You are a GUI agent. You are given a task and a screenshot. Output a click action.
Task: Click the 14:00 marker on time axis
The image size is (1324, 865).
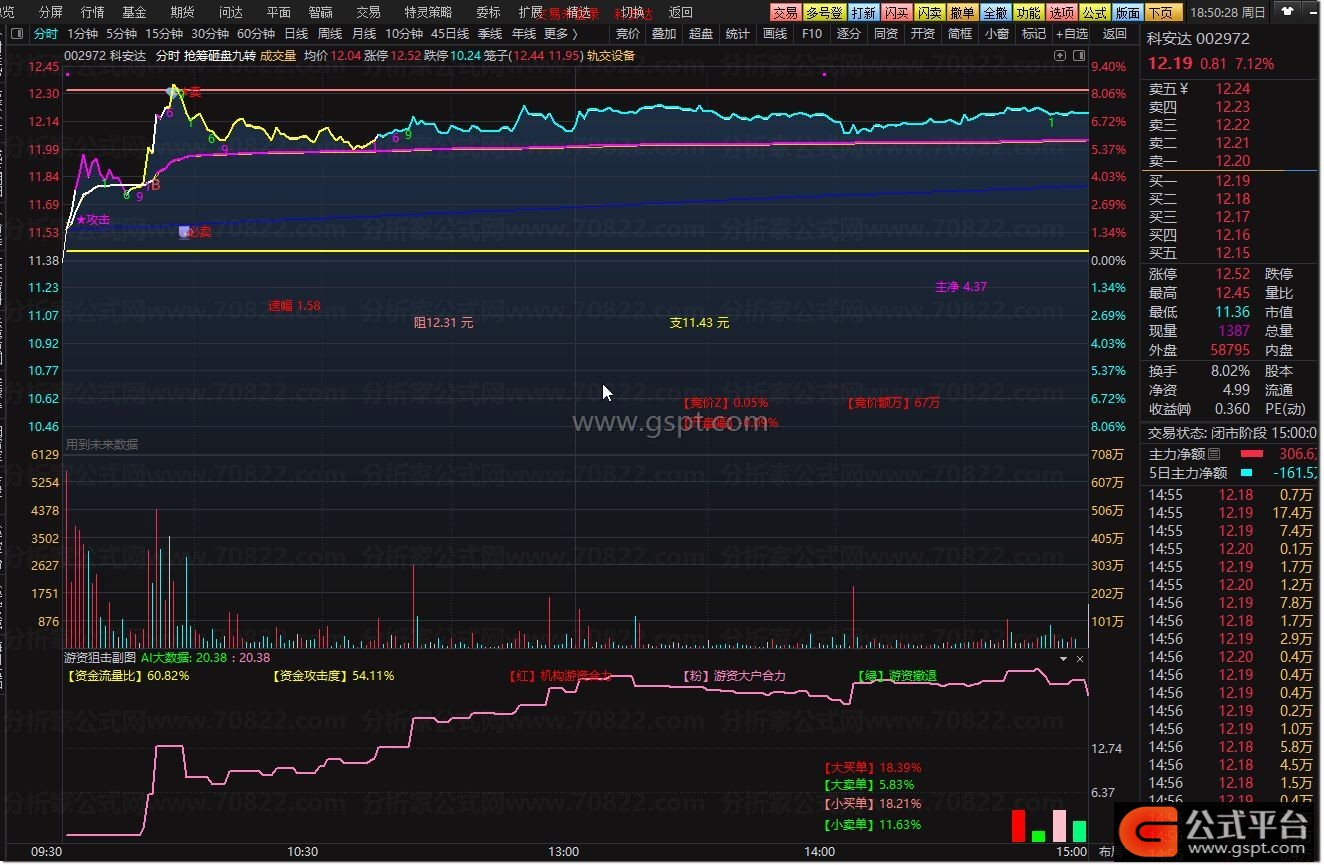pos(819,851)
